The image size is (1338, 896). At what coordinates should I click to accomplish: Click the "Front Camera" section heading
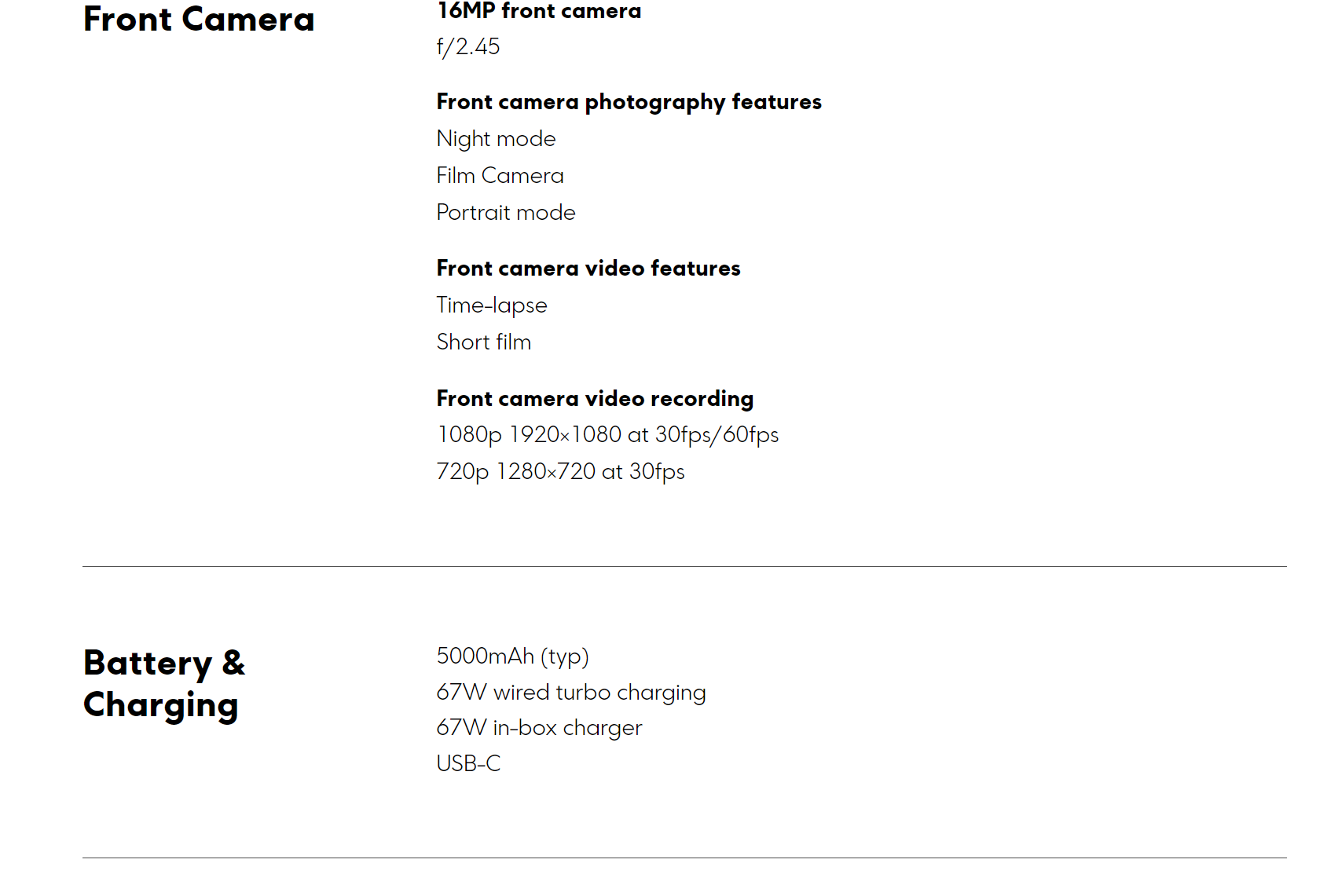tap(199, 20)
